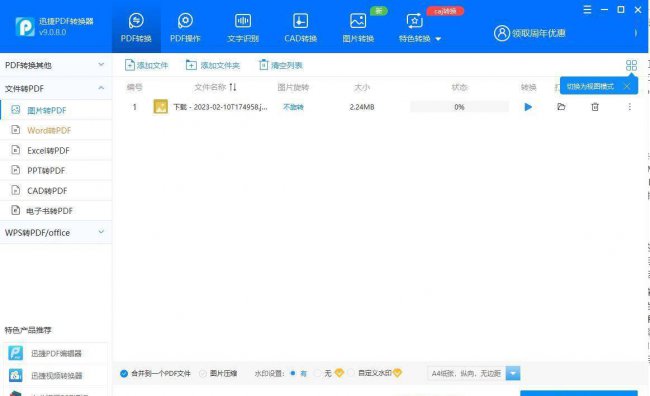Click the 迅捷视频转换器 product icon
This screenshot has width=650, height=396.
[16, 375]
